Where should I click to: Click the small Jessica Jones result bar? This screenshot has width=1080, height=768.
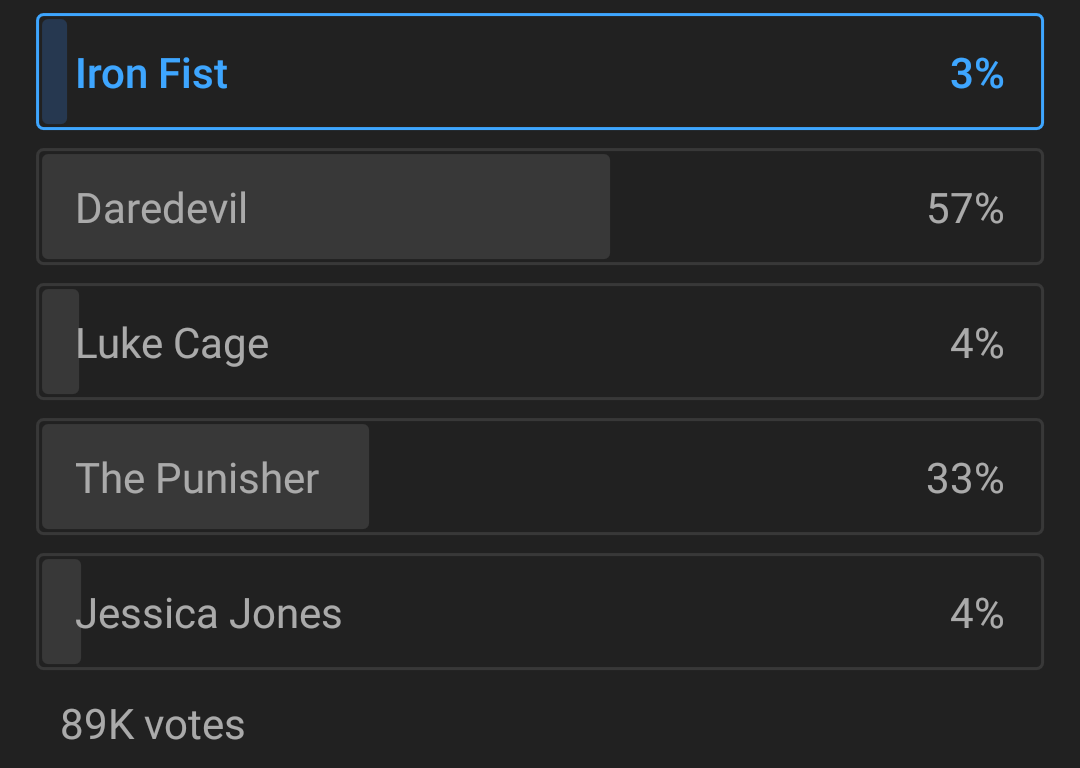click(x=59, y=612)
